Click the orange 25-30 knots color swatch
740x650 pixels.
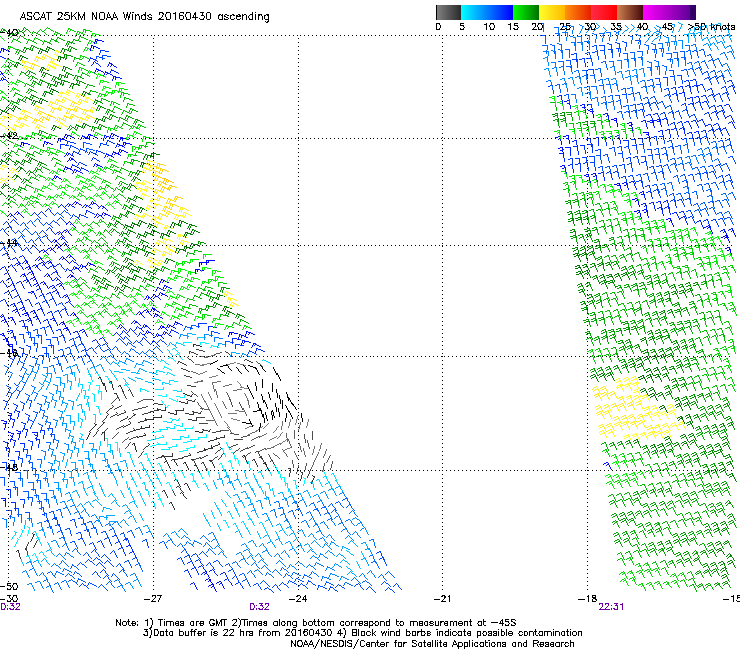click(x=578, y=12)
